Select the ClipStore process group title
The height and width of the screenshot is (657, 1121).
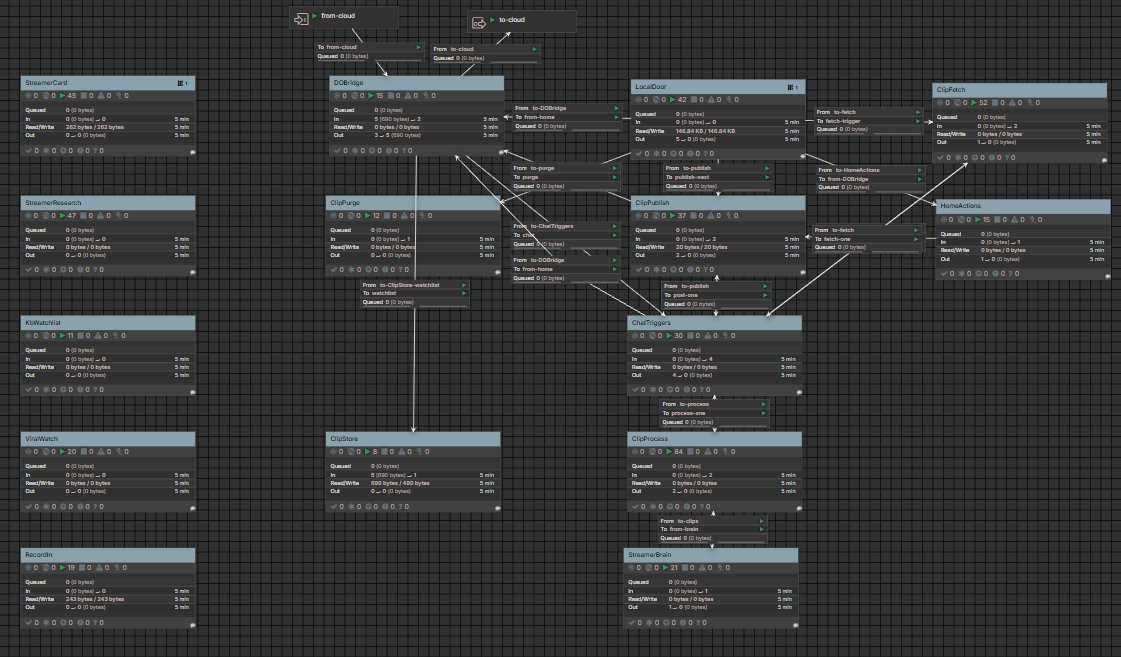coord(345,439)
